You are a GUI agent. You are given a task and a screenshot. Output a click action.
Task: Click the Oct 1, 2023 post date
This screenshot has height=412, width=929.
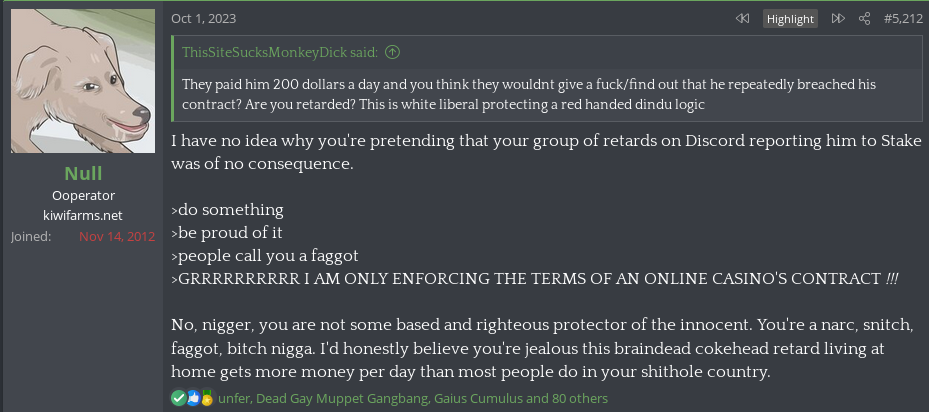[205, 19]
